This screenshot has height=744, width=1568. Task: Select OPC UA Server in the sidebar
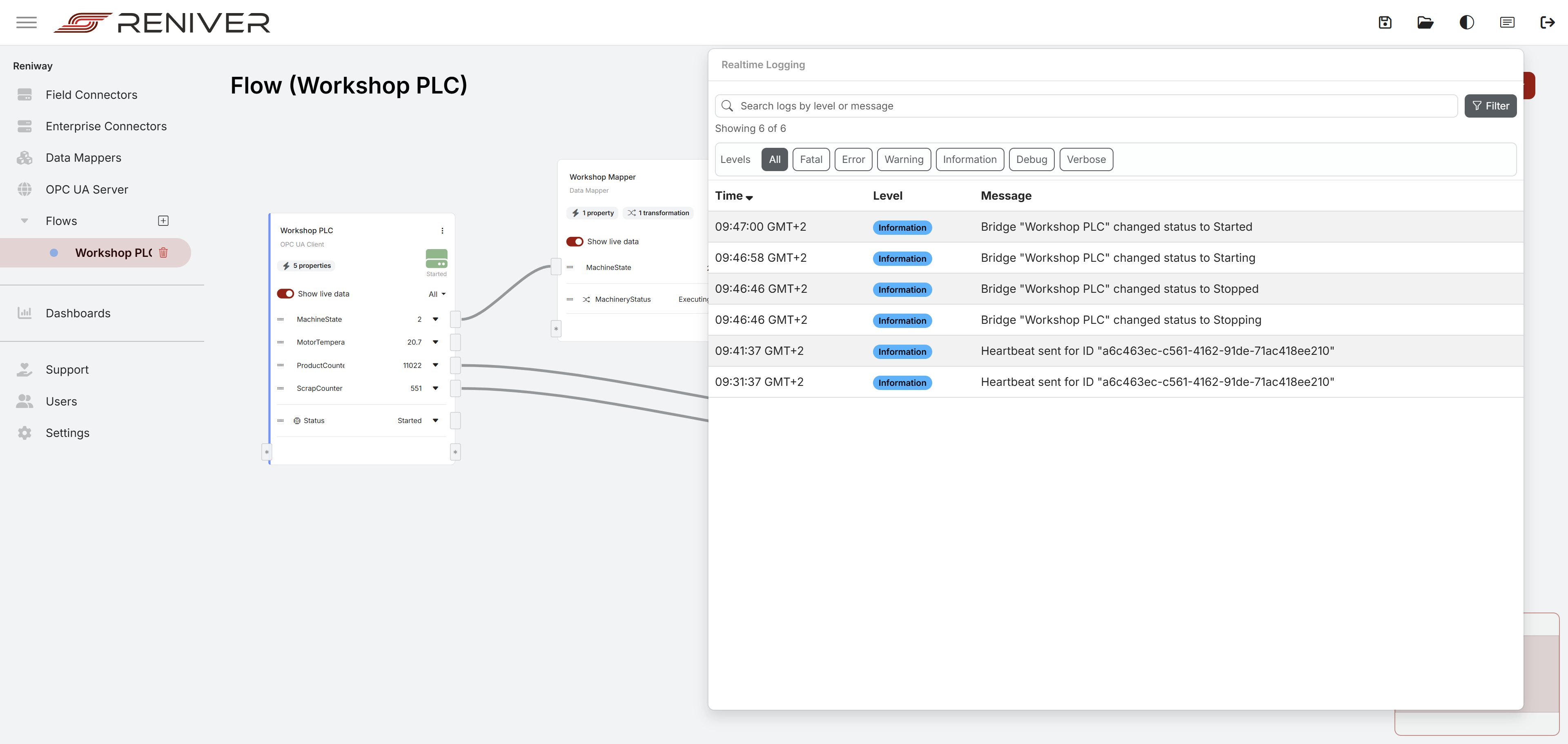coord(87,189)
